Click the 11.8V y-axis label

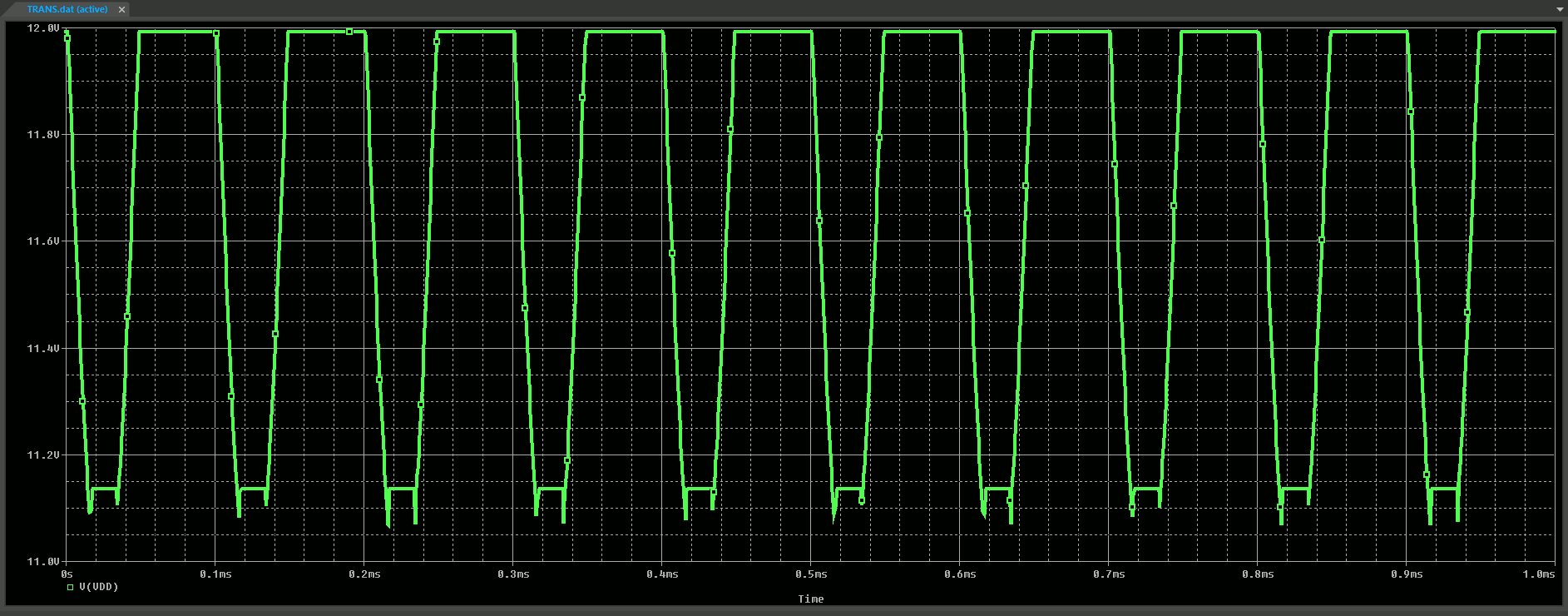[43, 135]
